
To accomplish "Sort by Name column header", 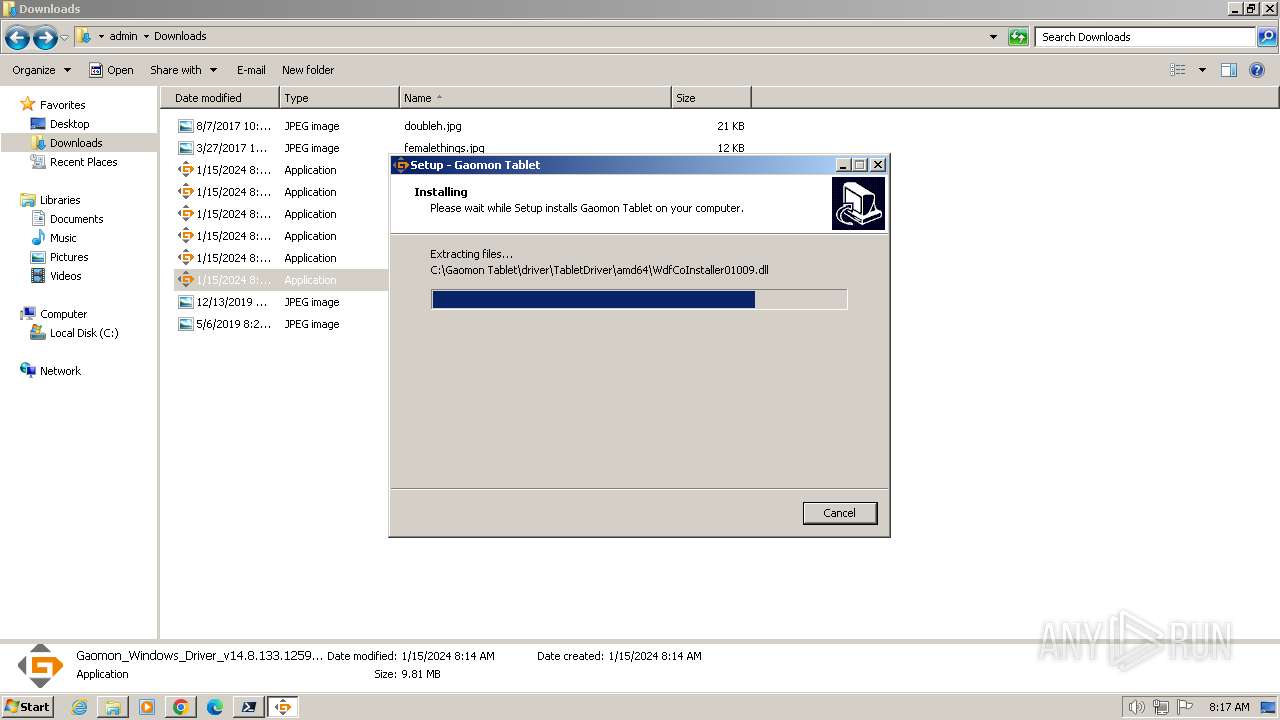I will pos(535,98).
